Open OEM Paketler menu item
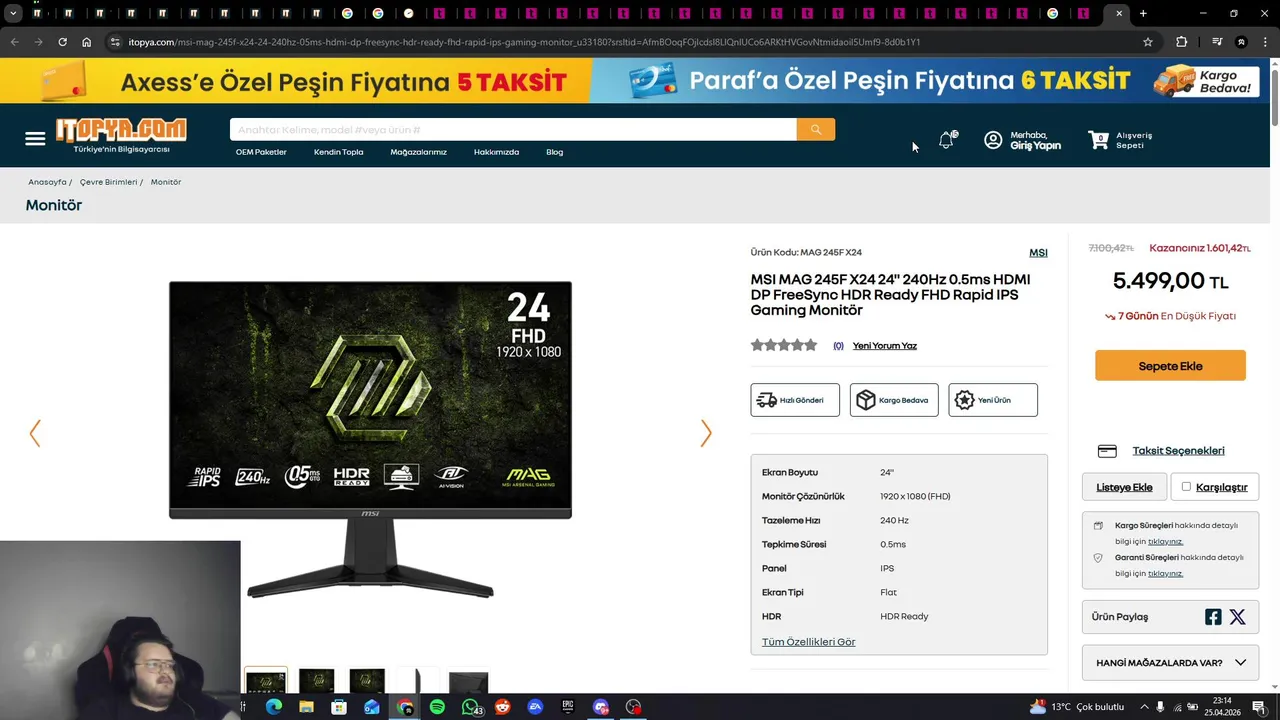 coord(261,152)
